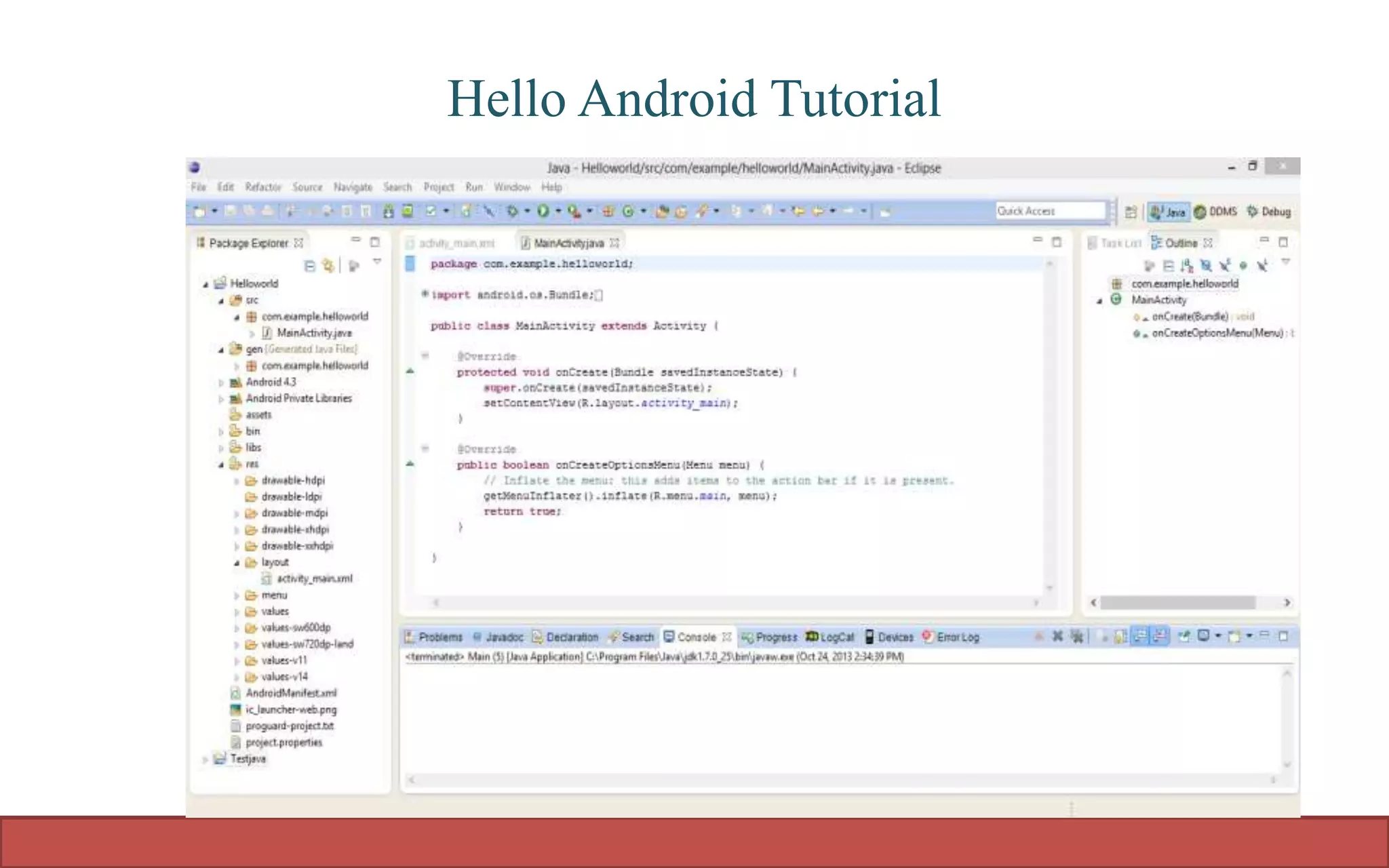Expand Android Private Libraries node

click(x=221, y=399)
